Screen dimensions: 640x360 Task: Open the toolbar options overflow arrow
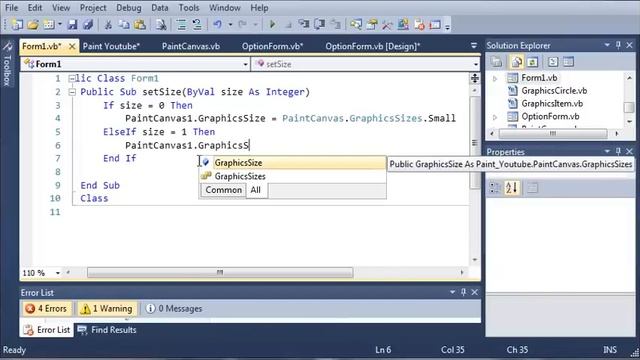[448, 27]
